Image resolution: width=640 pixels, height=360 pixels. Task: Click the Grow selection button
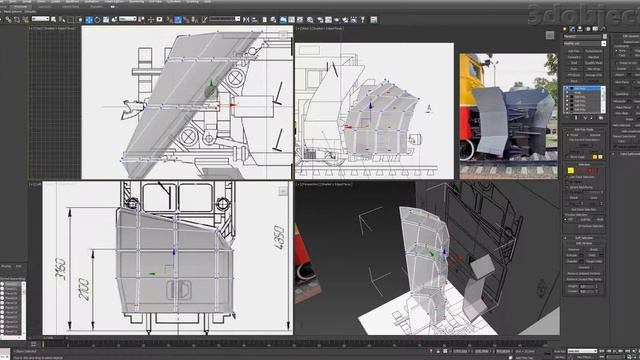(593, 198)
